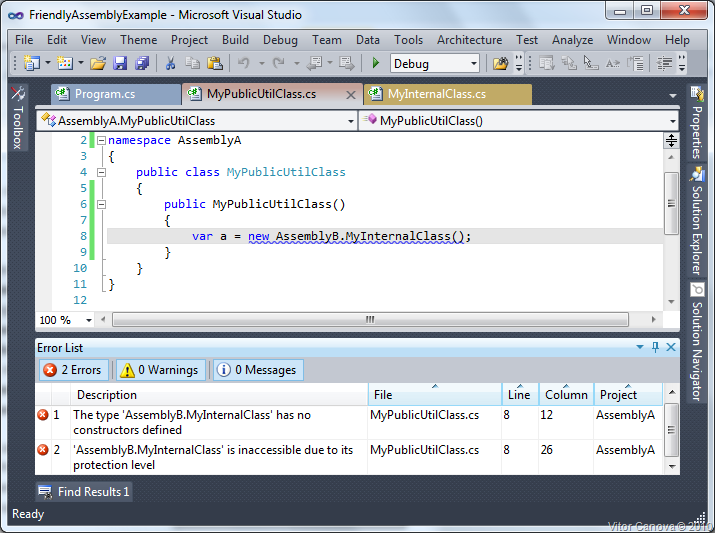715x533 pixels.
Task: Open the Toolbox side panel
Action: [18, 118]
